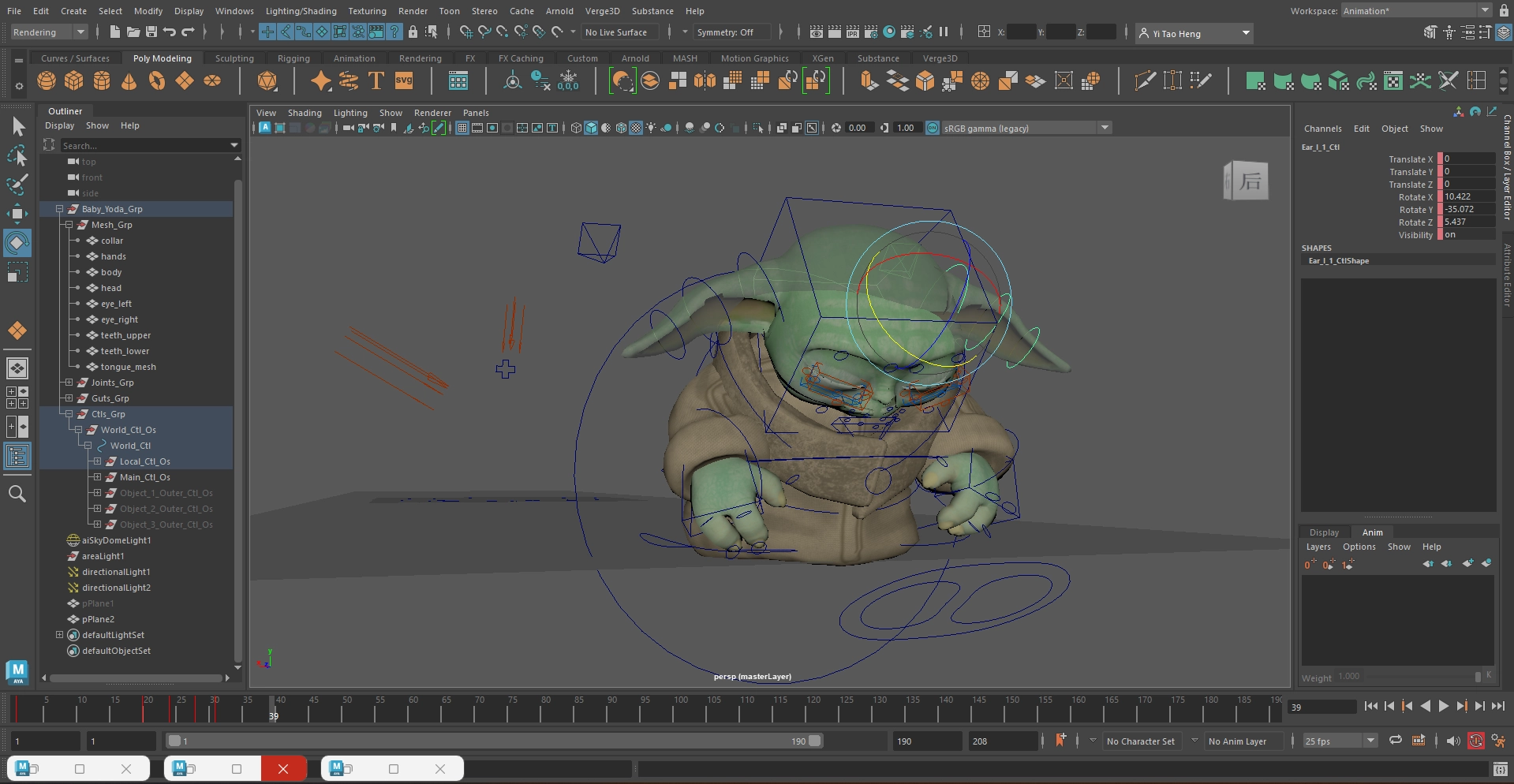Activate the Lasso select tool

(17, 156)
